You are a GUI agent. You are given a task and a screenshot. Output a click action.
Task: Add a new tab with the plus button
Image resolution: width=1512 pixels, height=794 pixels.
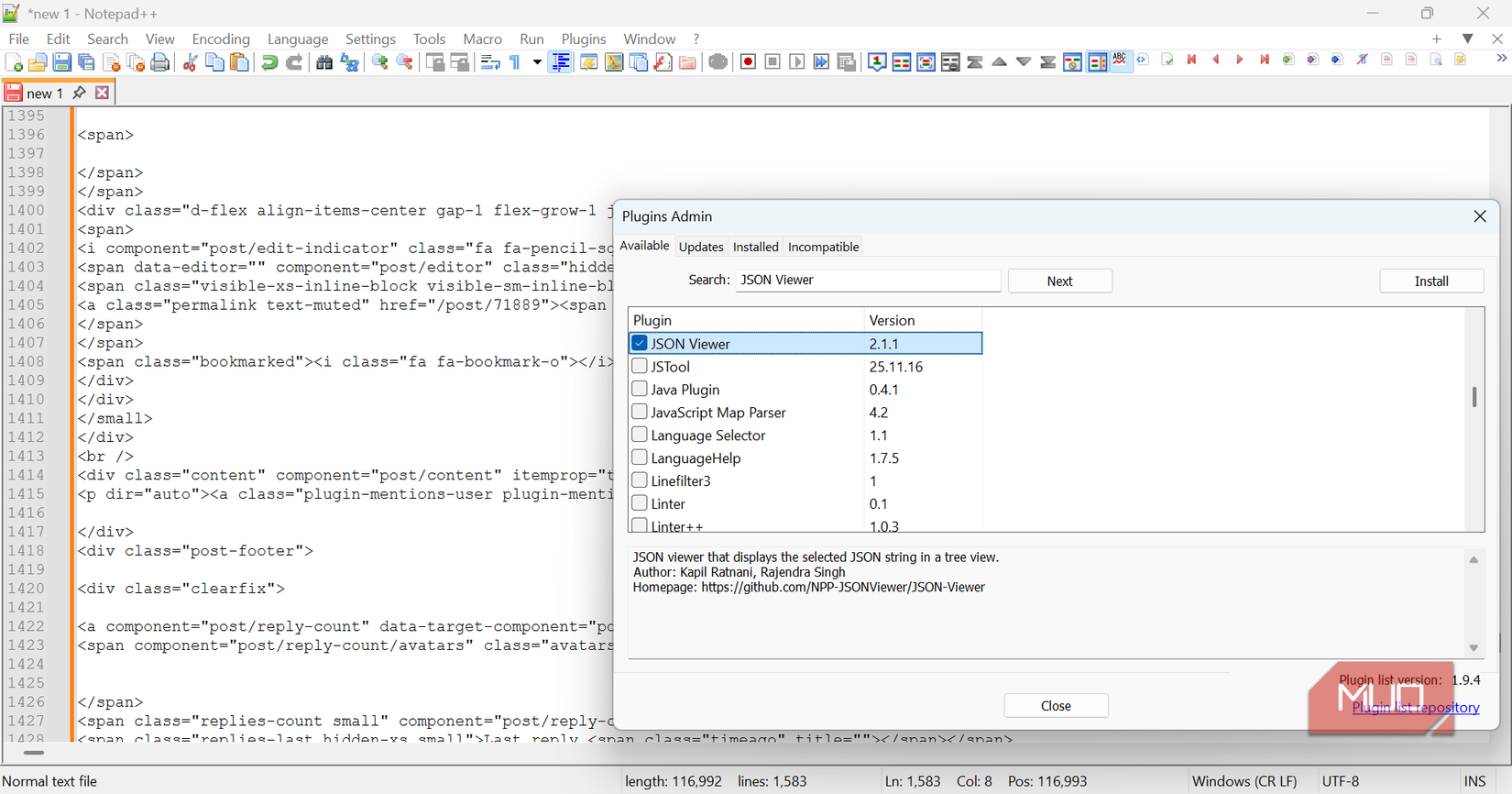(x=1437, y=39)
